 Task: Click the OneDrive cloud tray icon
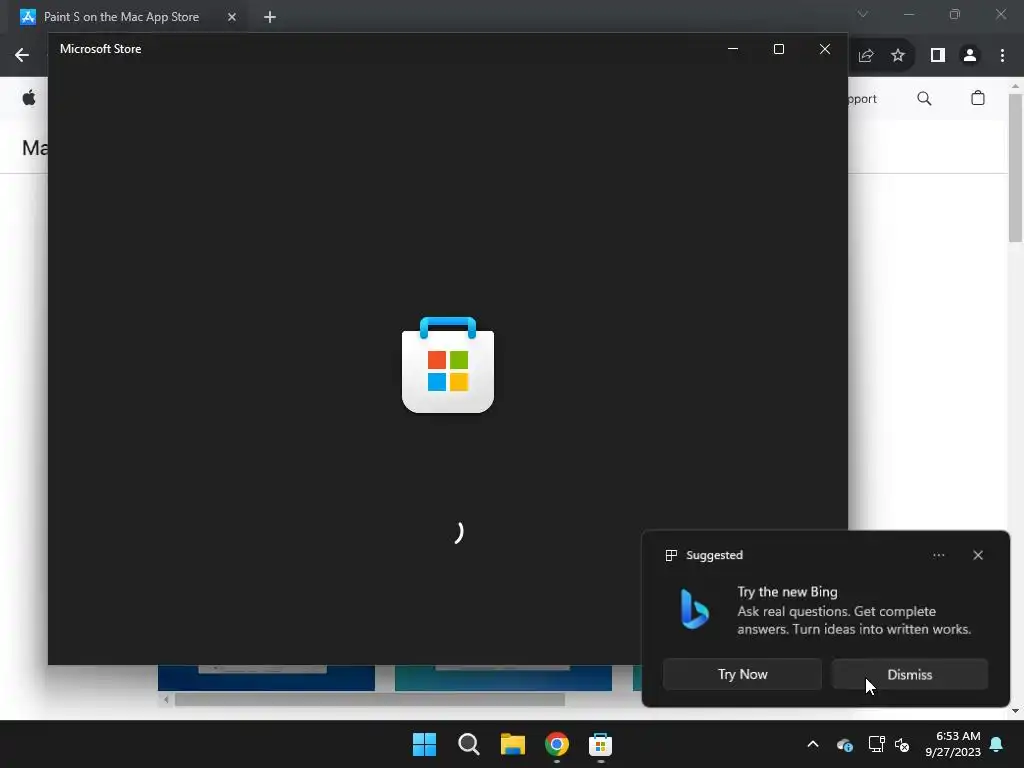[x=844, y=744]
